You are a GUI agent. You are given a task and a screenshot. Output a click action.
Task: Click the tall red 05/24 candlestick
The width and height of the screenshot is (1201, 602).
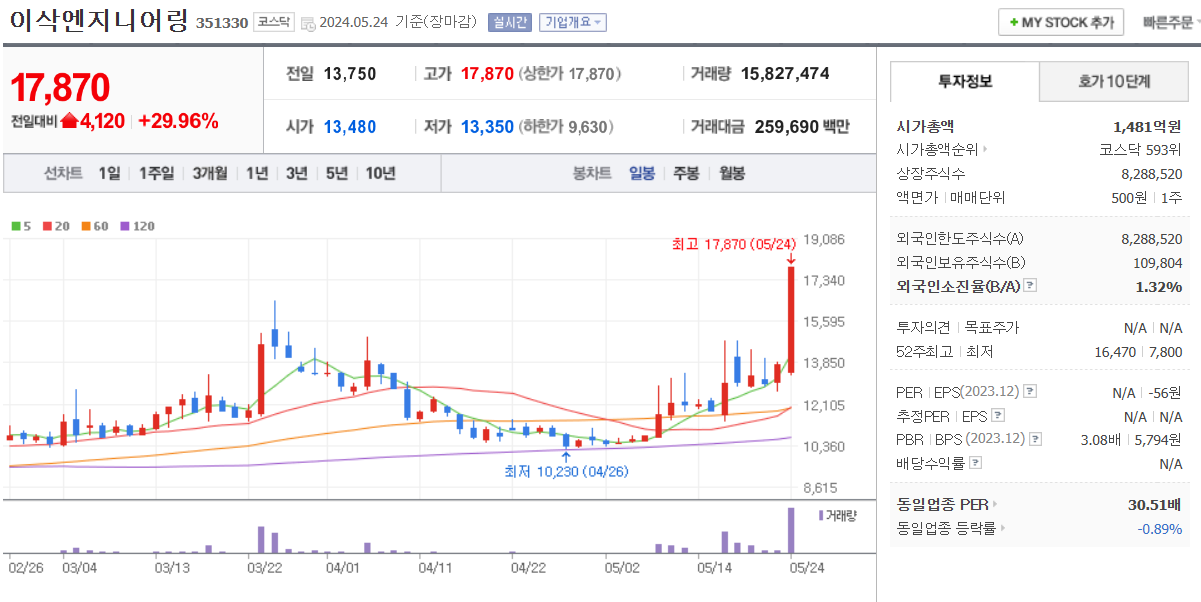pyautogui.click(x=791, y=320)
